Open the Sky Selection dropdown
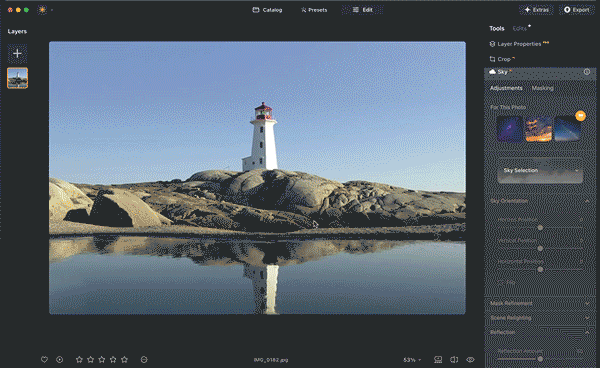 tap(540, 171)
